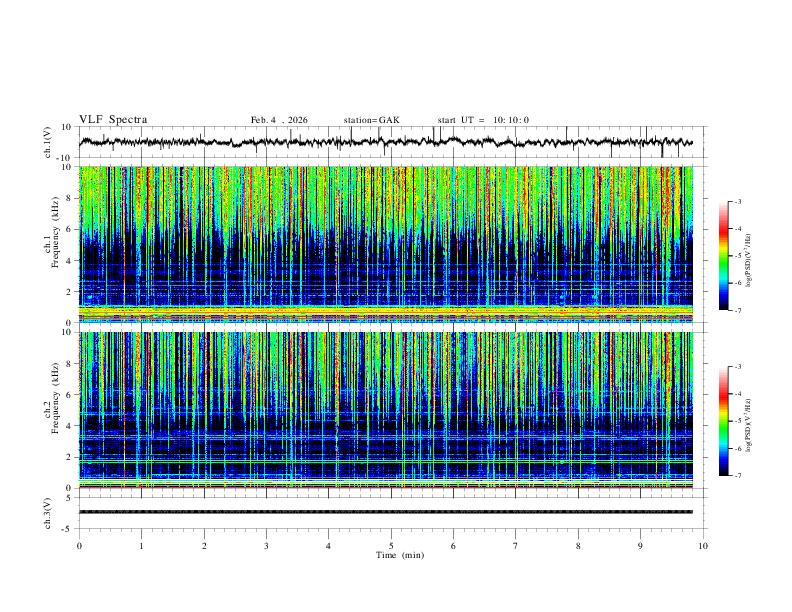Screen dimensions: 792x612
Task: Select the date text "Feb. 4 , 2026"
Action: [x=279, y=120]
